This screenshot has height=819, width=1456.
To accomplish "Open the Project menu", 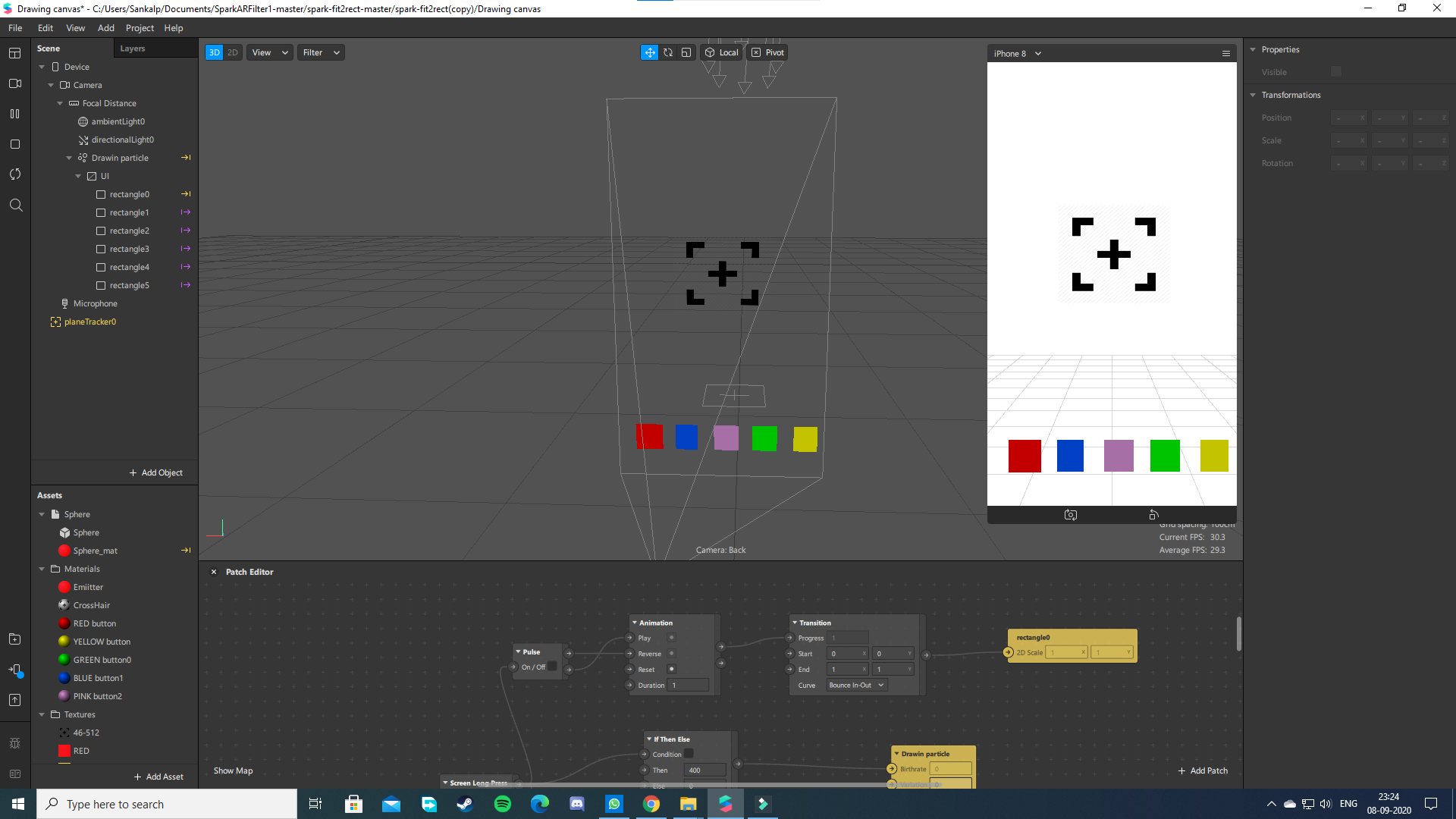I will click(140, 28).
